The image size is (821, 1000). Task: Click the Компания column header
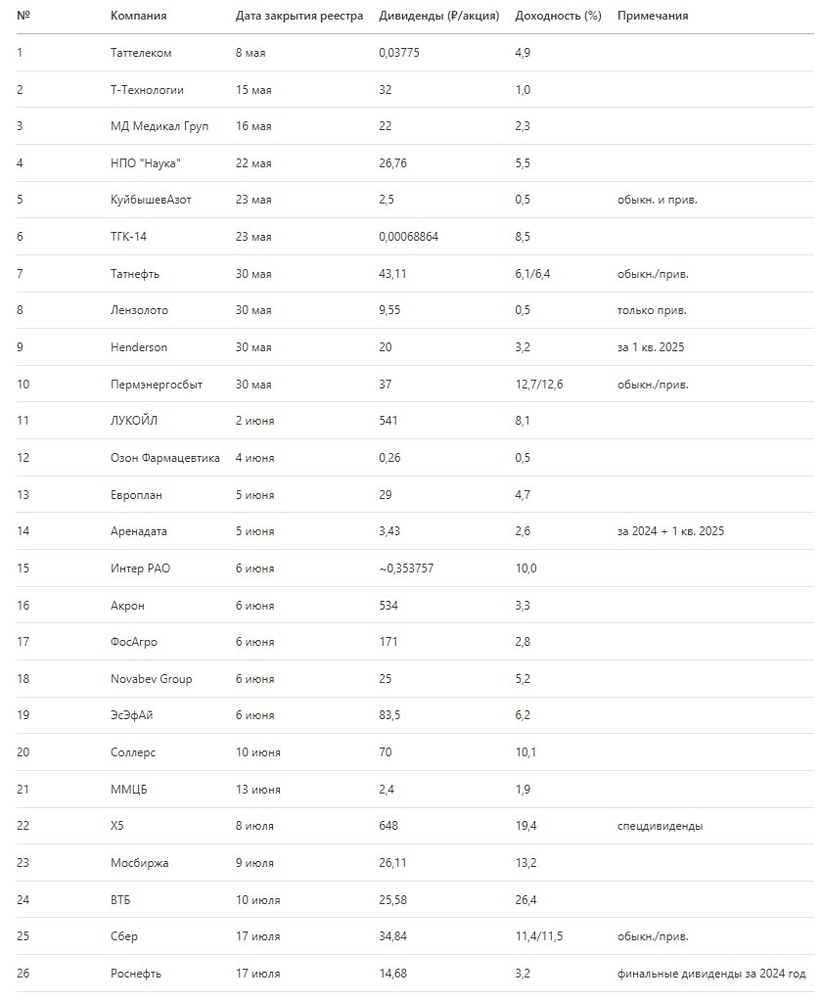139,16
